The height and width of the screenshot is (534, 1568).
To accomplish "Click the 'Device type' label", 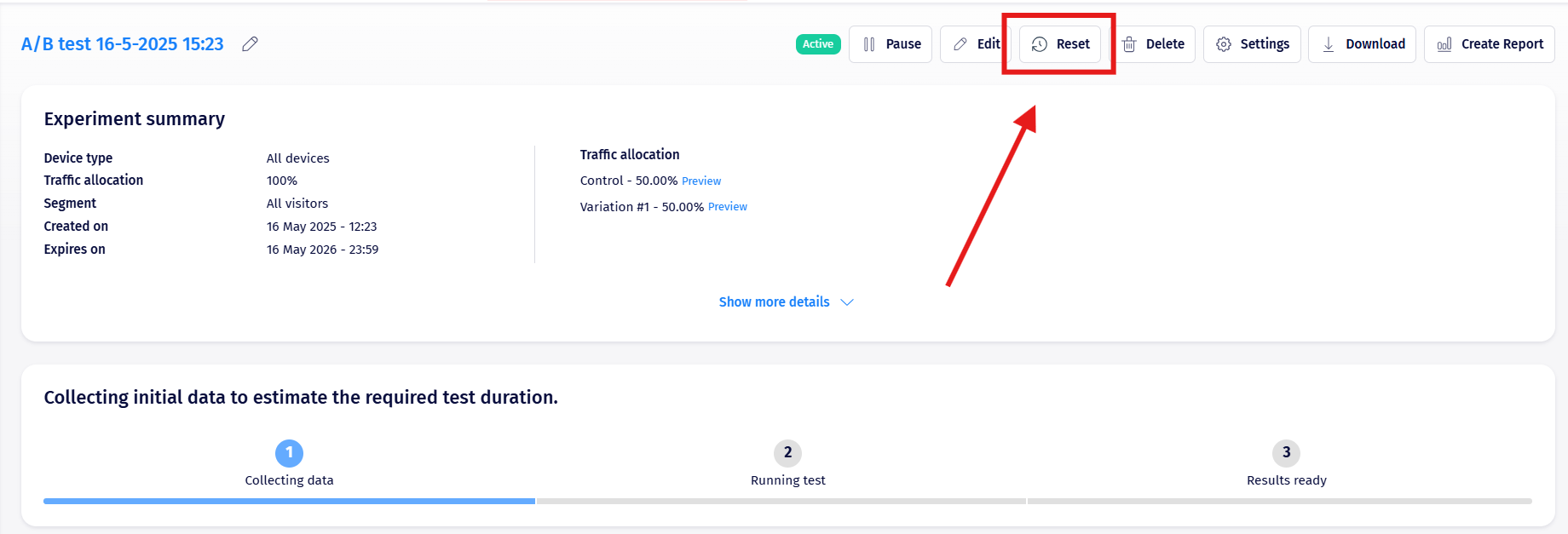I will click(78, 158).
